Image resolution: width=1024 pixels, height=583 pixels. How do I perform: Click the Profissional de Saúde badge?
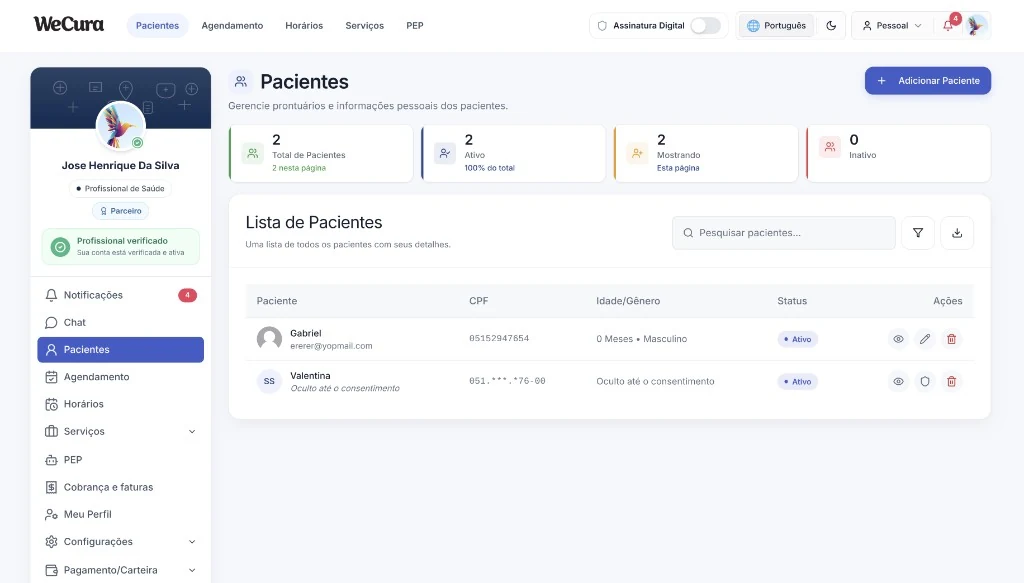[120, 189]
